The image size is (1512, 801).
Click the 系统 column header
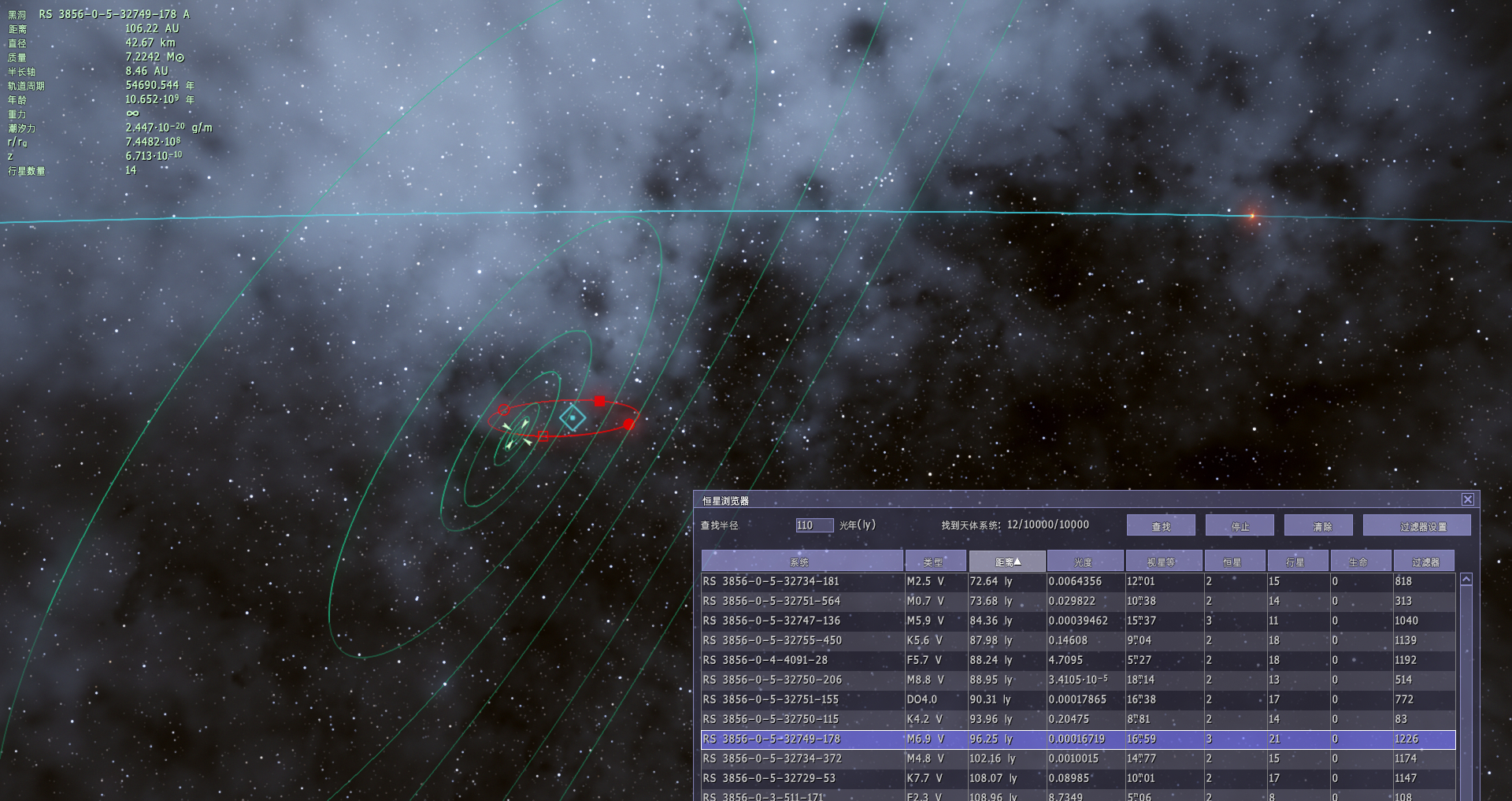pos(802,562)
